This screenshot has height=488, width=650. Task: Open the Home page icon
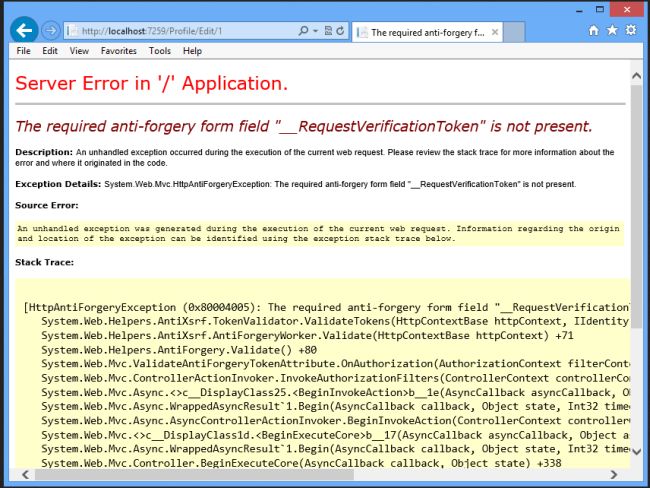tap(594, 30)
